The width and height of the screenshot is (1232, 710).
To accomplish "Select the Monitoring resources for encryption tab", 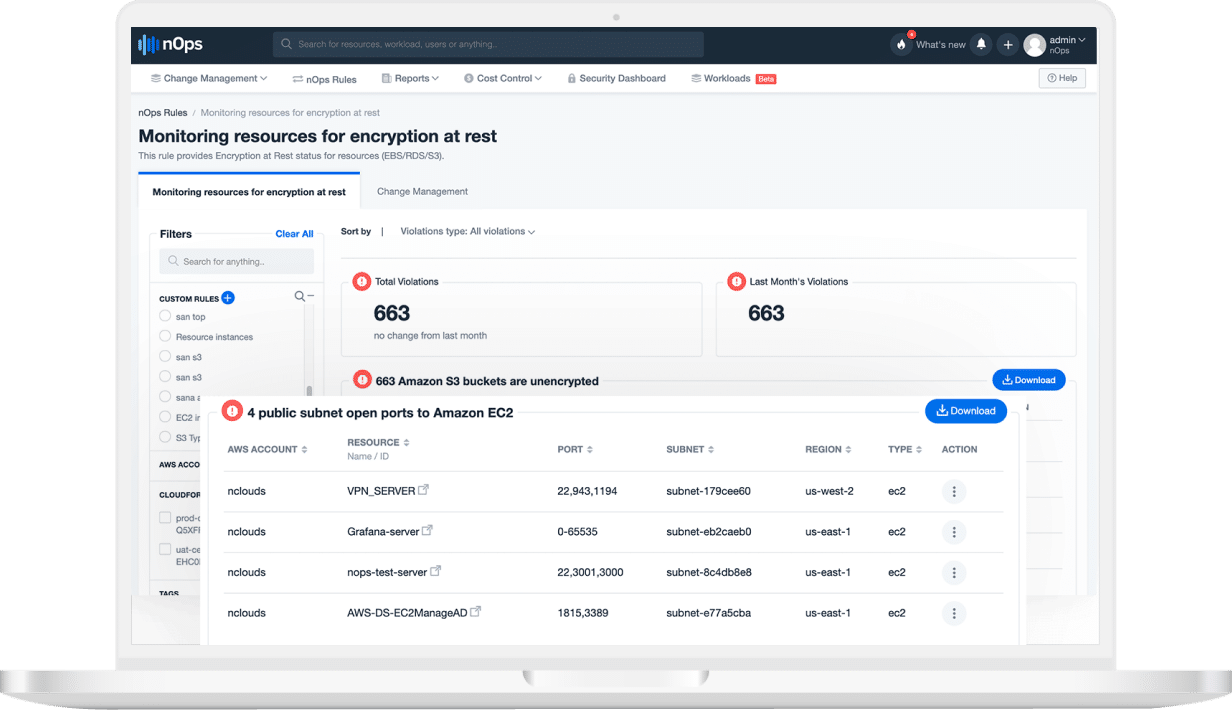I will click(249, 192).
